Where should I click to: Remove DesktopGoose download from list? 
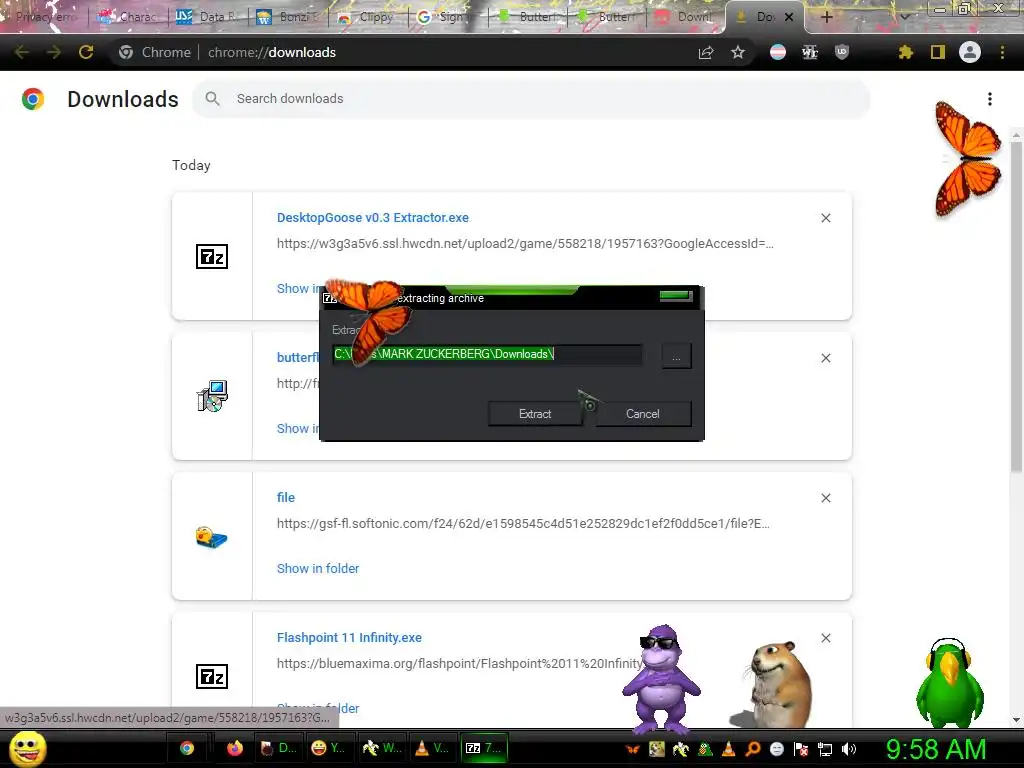pyautogui.click(x=826, y=218)
